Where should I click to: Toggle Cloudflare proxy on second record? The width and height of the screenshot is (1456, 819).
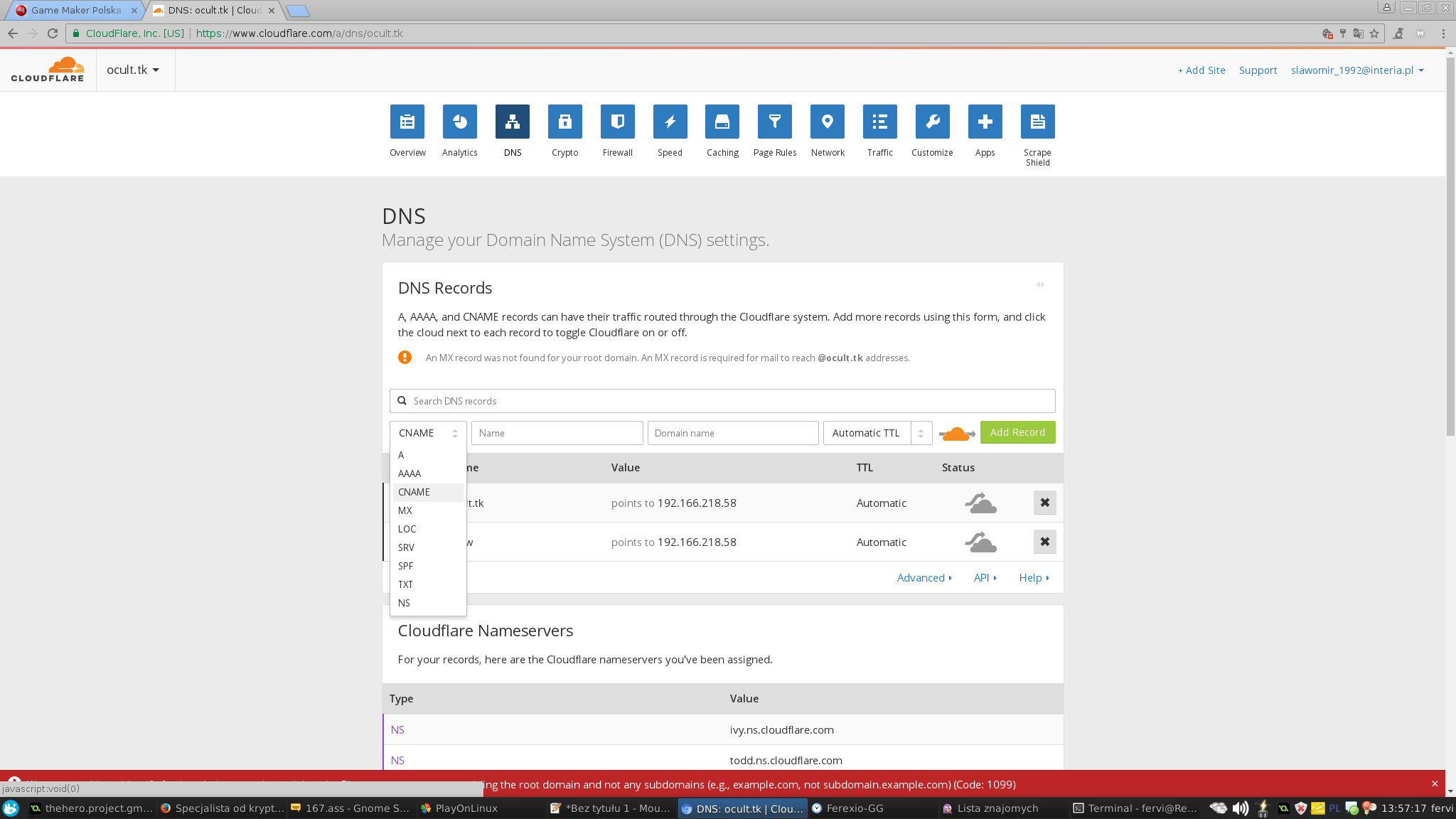980,542
